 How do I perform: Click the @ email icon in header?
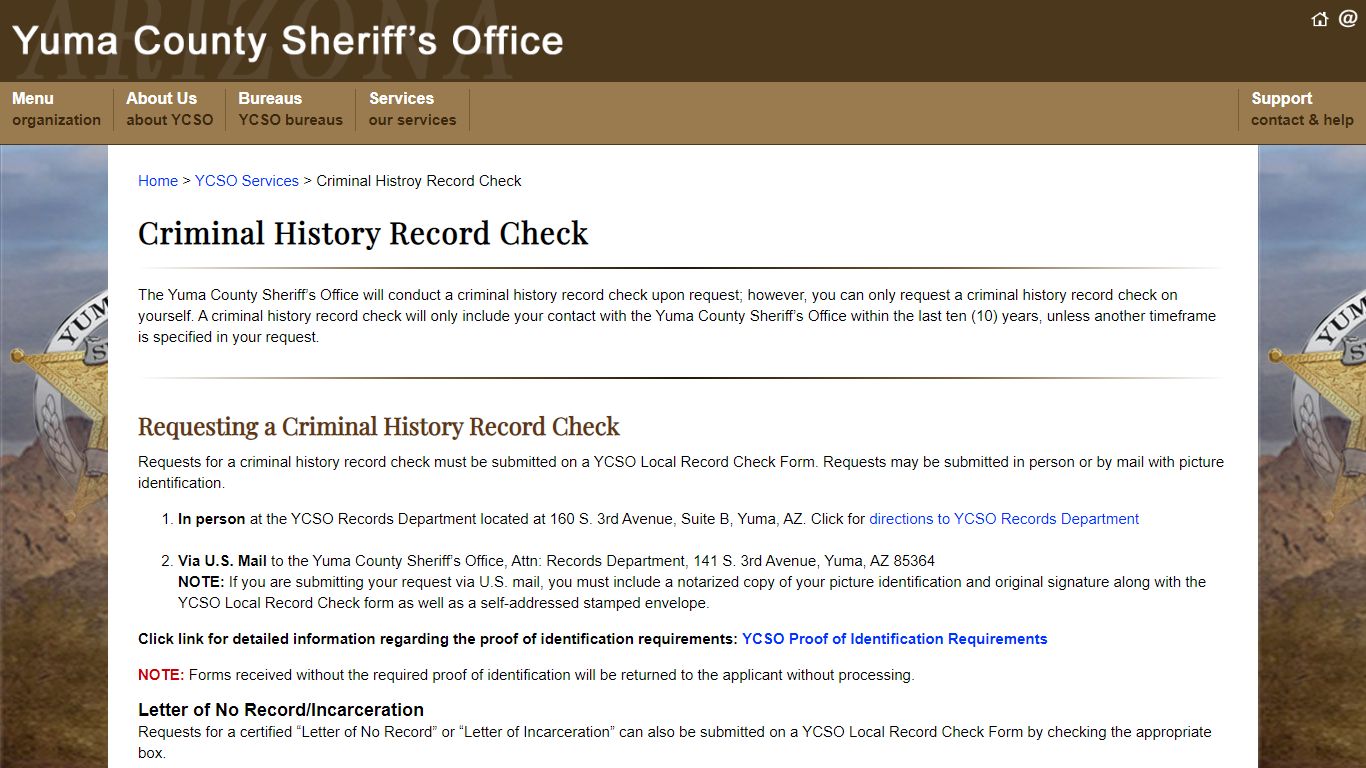pyautogui.click(x=1348, y=18)
